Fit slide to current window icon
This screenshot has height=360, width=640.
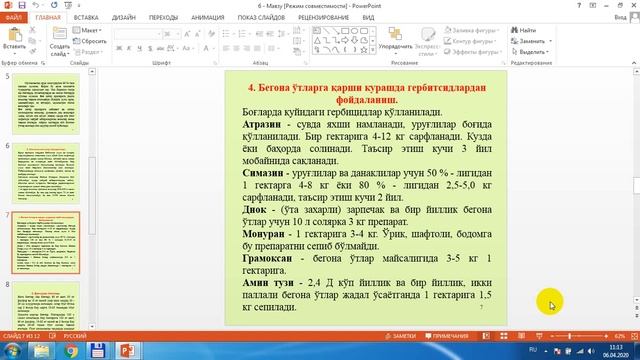click(x=634, y=336)
